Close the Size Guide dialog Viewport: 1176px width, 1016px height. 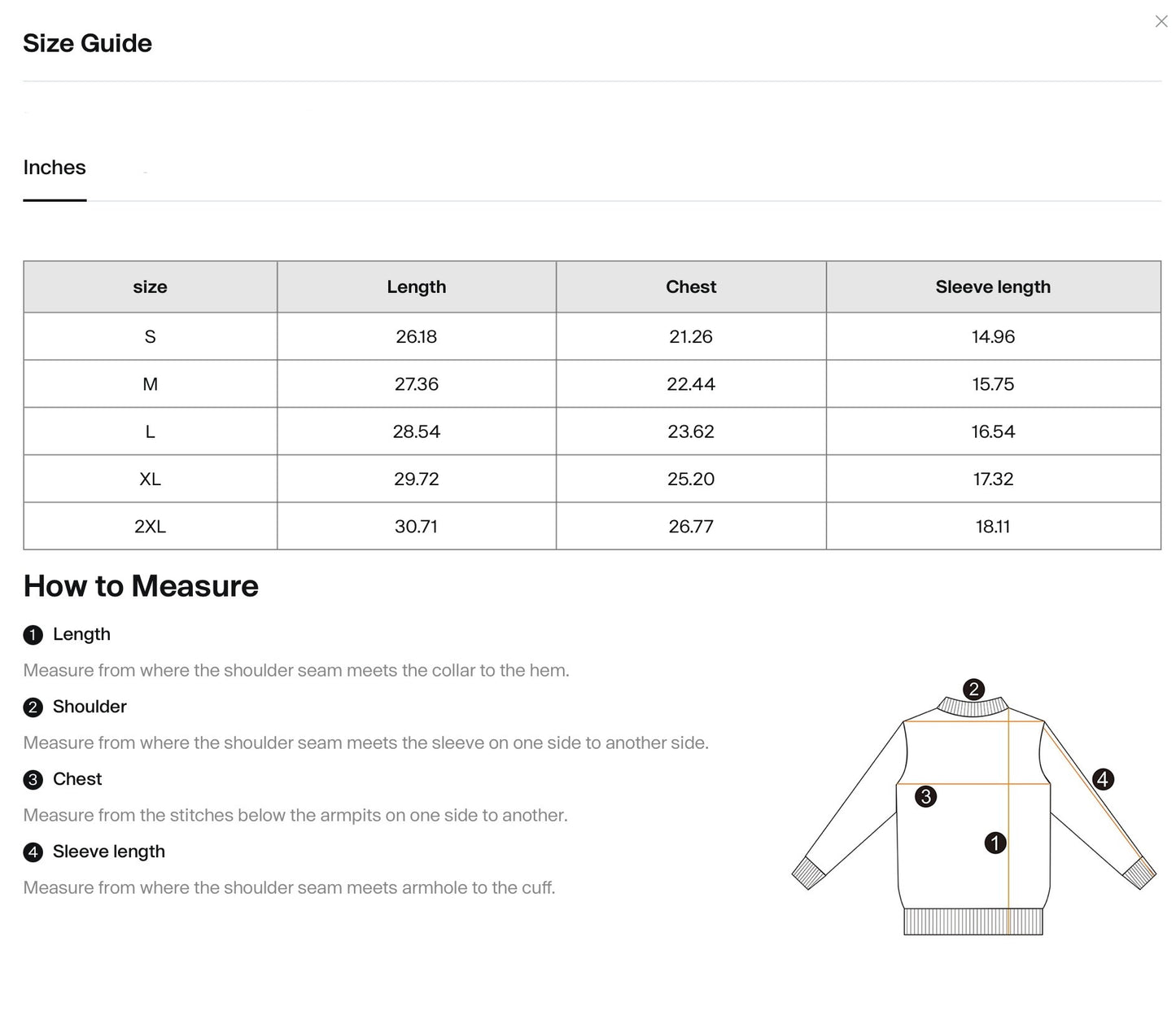point(1161,21)
